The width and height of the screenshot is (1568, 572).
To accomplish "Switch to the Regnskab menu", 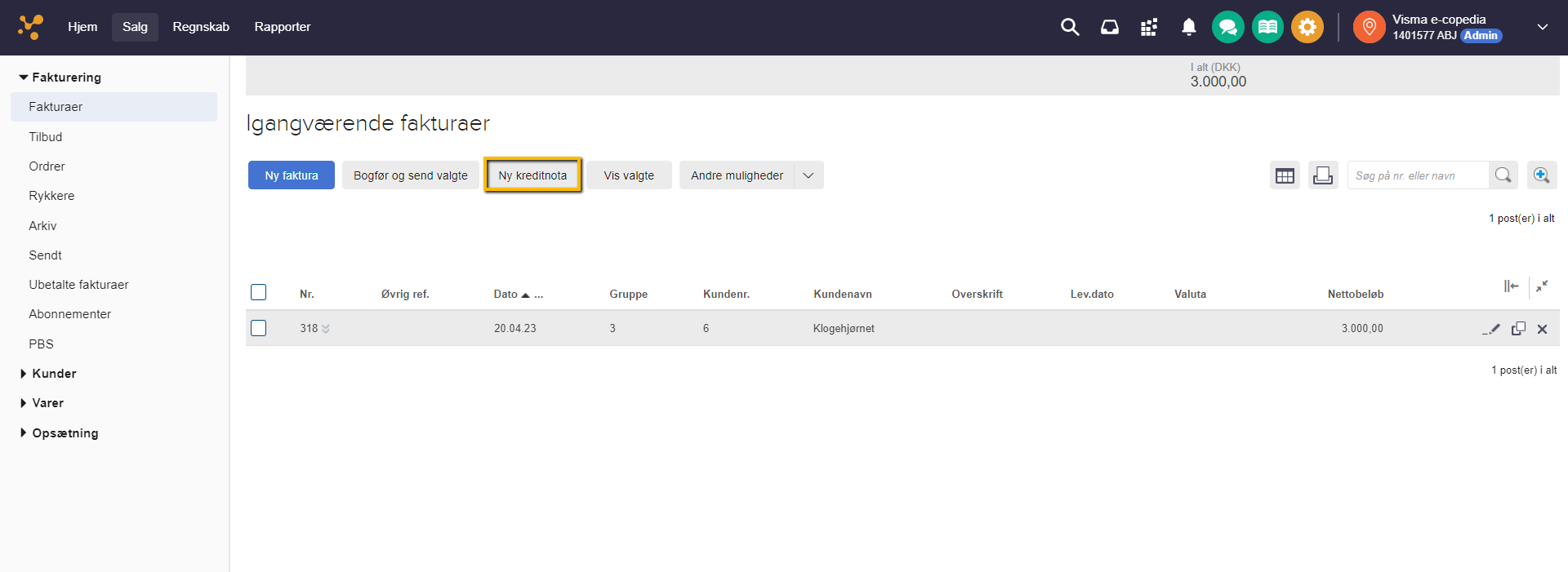I will pos(201,27).
